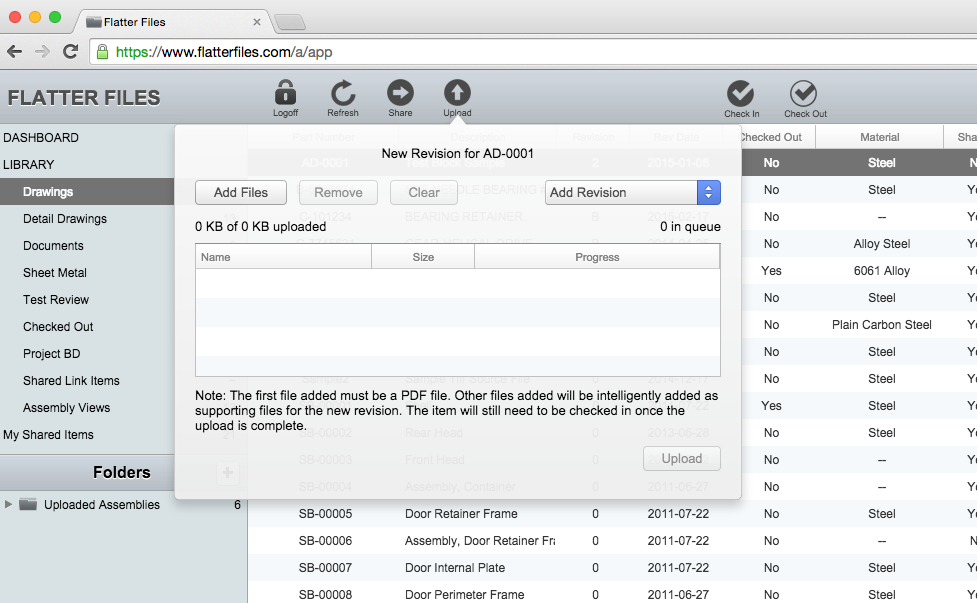Viewport: 977px width, 603px height.
Task: Select Sheet Metal library
Action: (x=55, y=272)
